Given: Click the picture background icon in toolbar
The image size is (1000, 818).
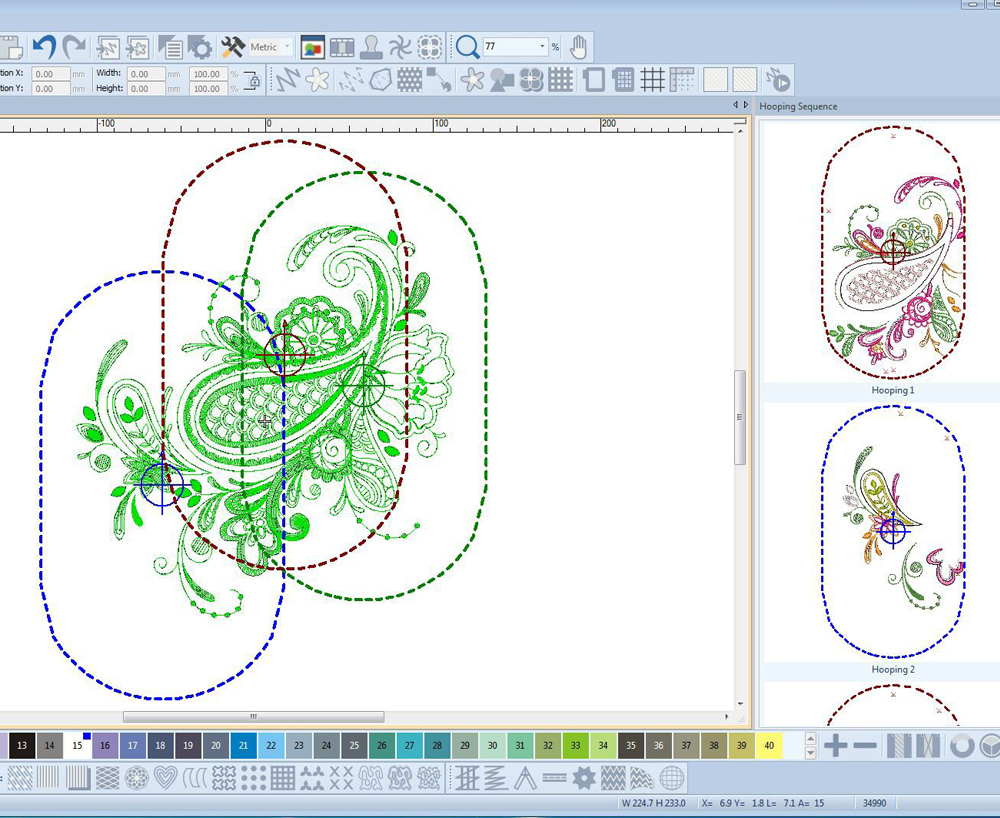Looking at the screenshot, I should [x=312, y=47].
